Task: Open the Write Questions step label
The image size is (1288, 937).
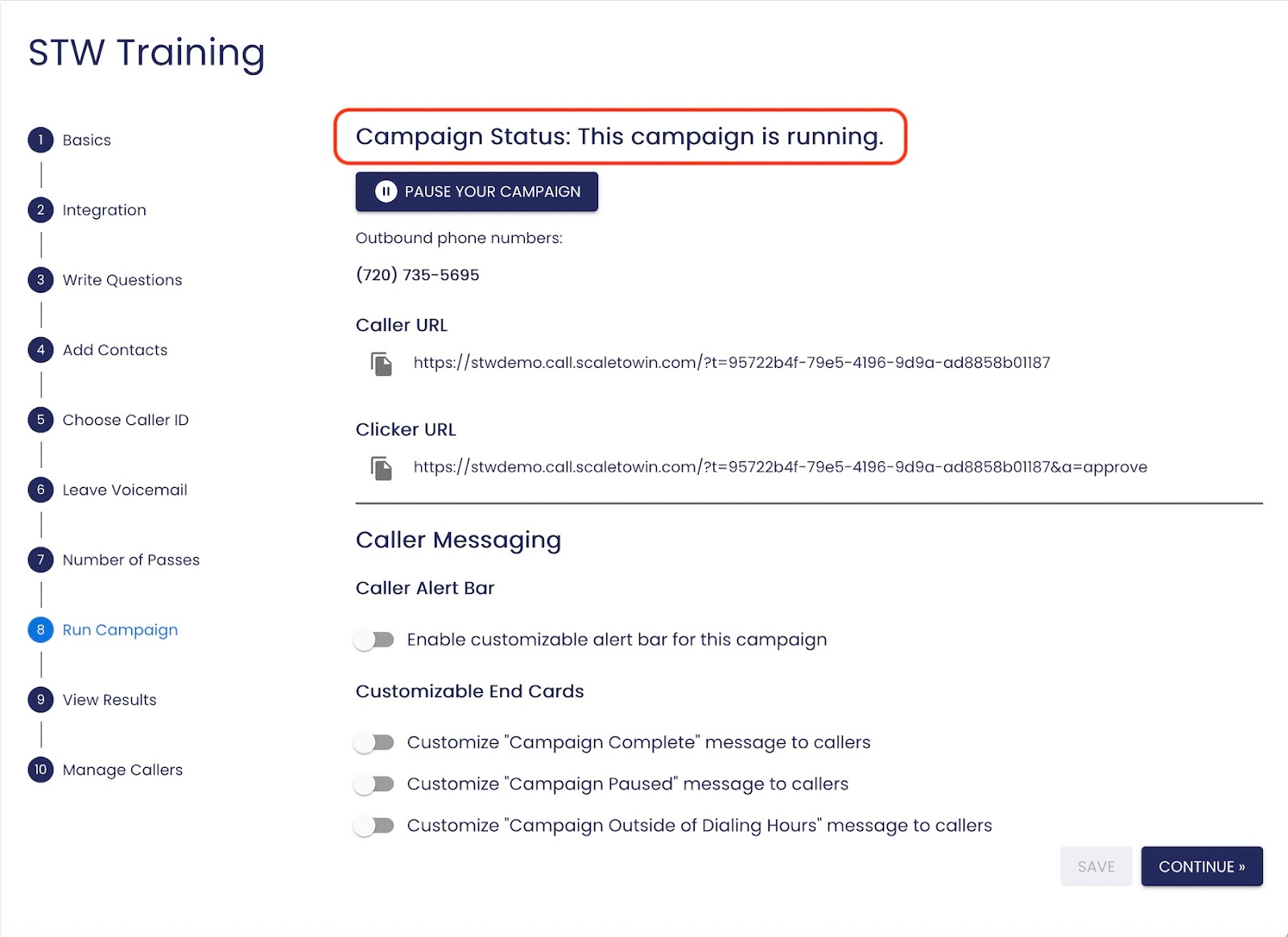Action: [122, 280]
